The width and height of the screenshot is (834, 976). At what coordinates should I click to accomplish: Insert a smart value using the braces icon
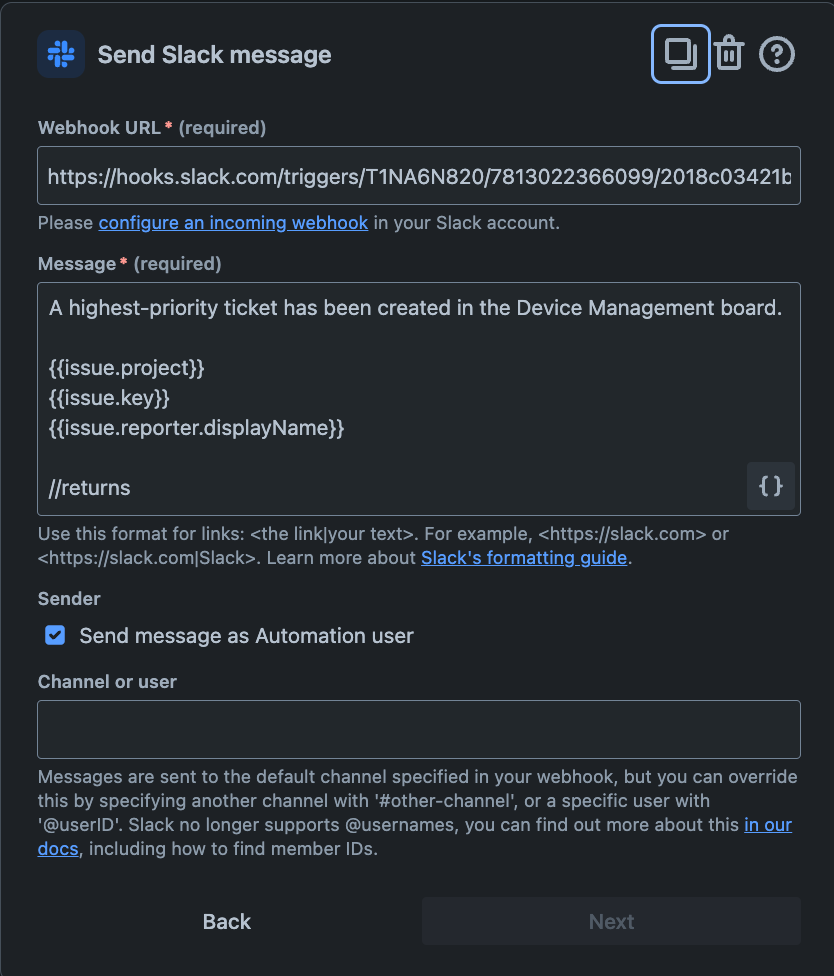pyautogui.click(x=771, y=487)
